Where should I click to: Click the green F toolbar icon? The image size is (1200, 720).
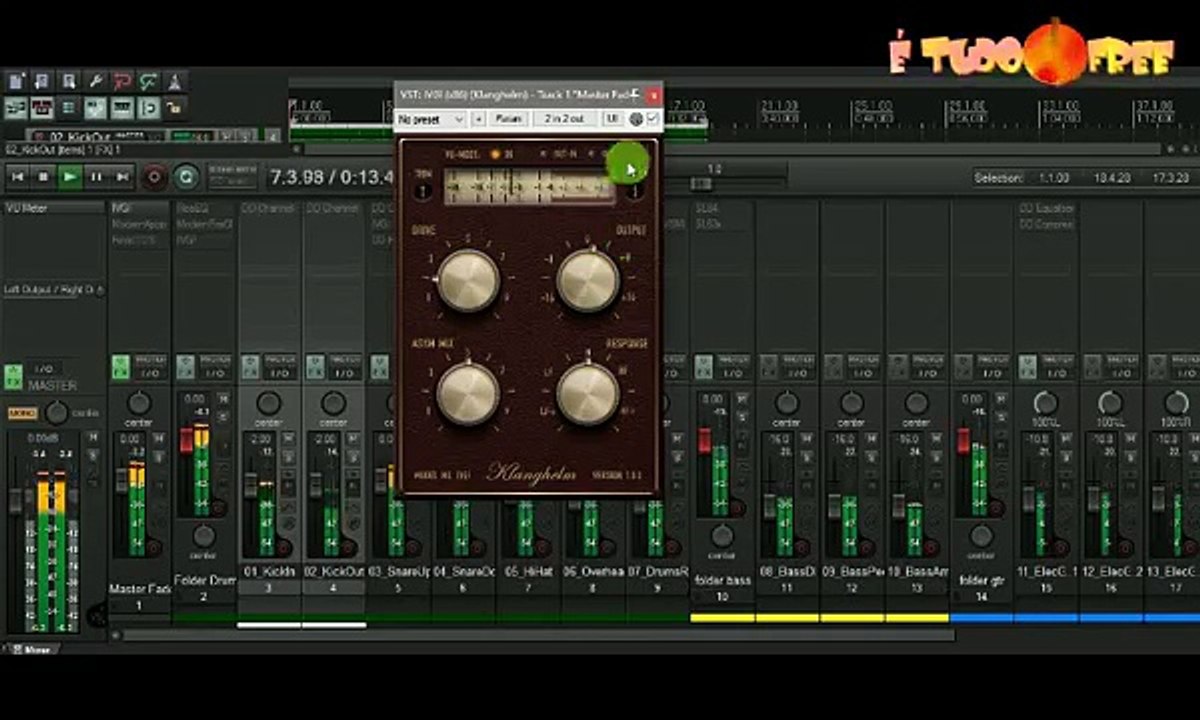pos(148,82)
